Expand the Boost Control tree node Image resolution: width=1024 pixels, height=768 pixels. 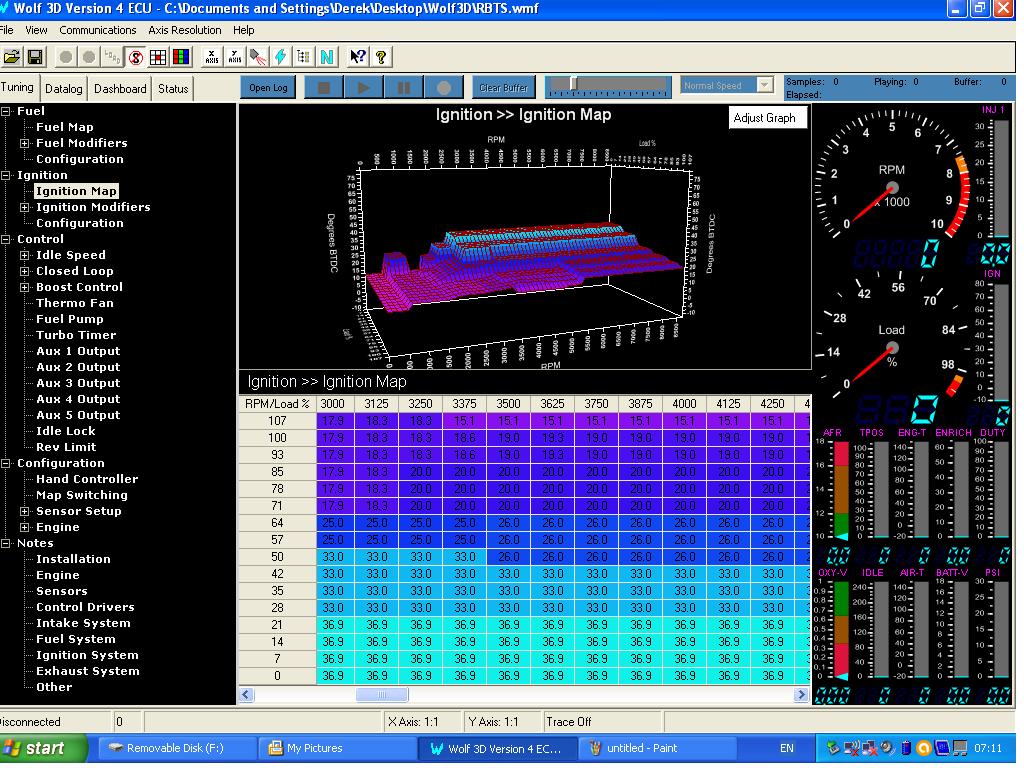click(25, 287)
